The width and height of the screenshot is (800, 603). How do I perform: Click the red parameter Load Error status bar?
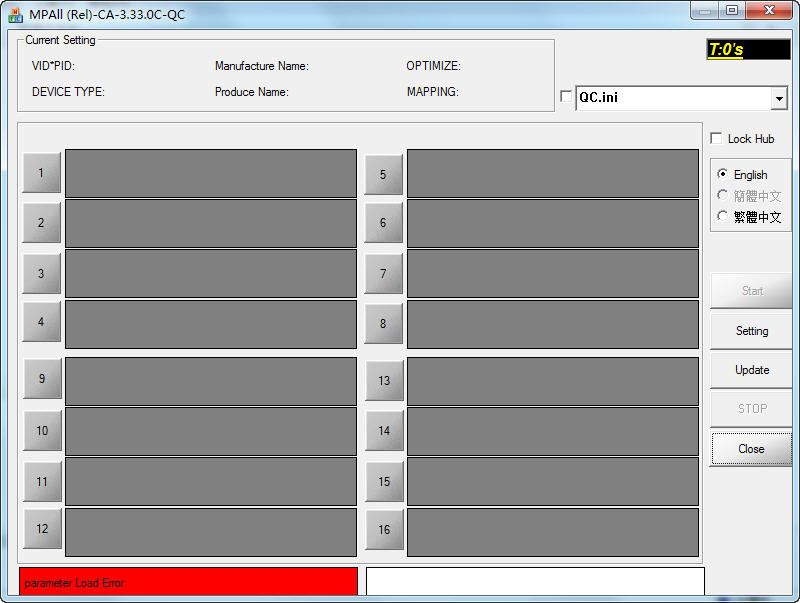[188, 582]
